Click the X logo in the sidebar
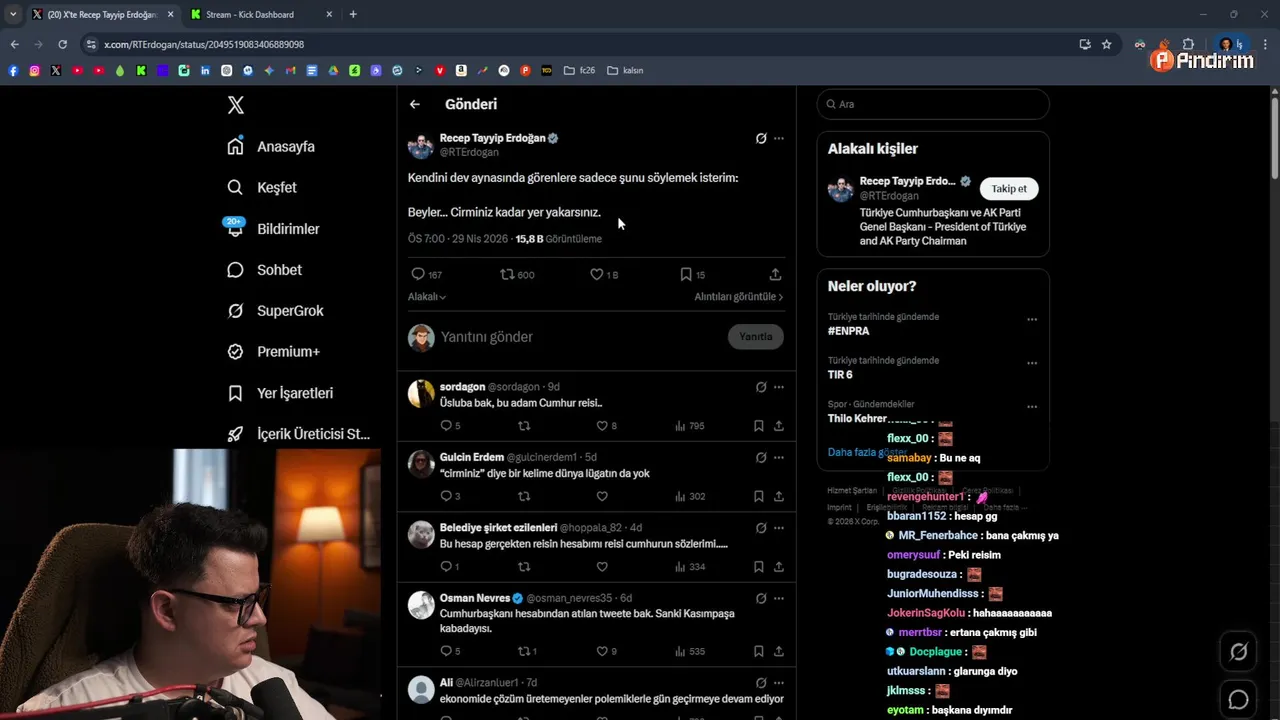The height and width of the screenshot is (720, 1280). point(235,105)
